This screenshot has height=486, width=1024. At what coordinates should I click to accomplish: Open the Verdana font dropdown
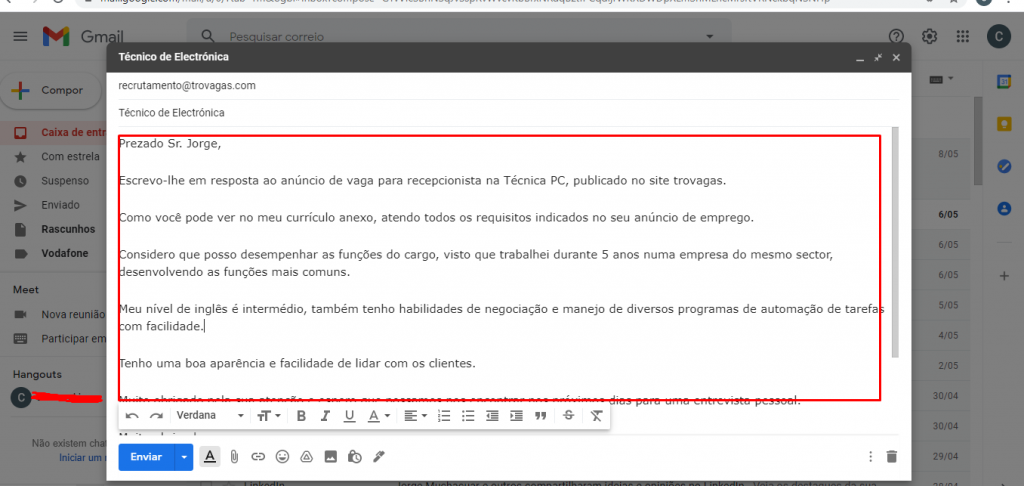(210, 416)
